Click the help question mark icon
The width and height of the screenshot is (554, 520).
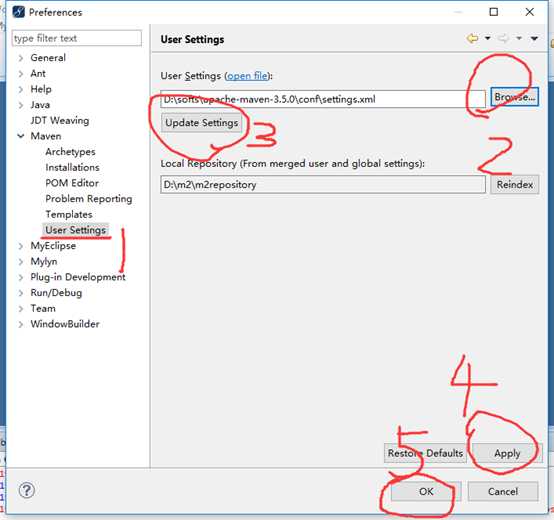tap(26, 490)
